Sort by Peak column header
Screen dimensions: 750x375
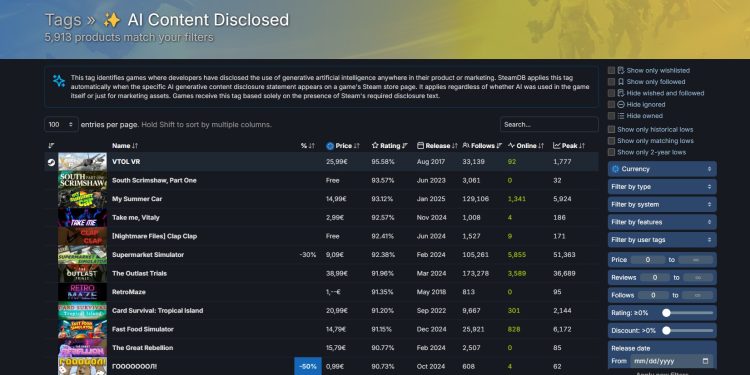point(569,146)
